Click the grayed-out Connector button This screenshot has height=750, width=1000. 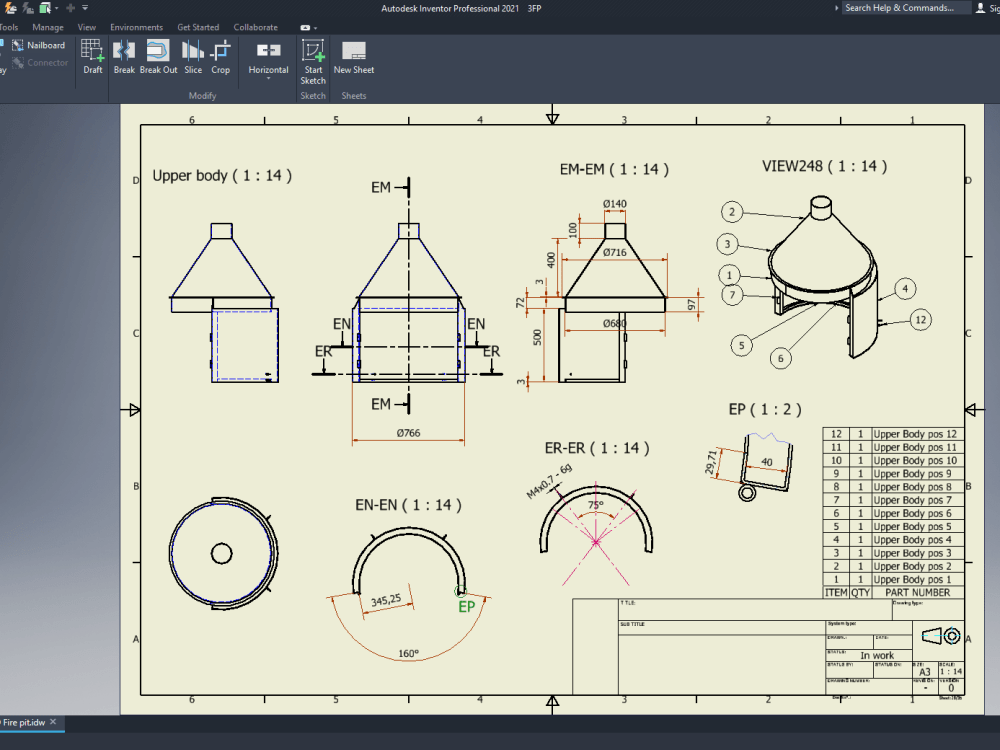[40, 62]
